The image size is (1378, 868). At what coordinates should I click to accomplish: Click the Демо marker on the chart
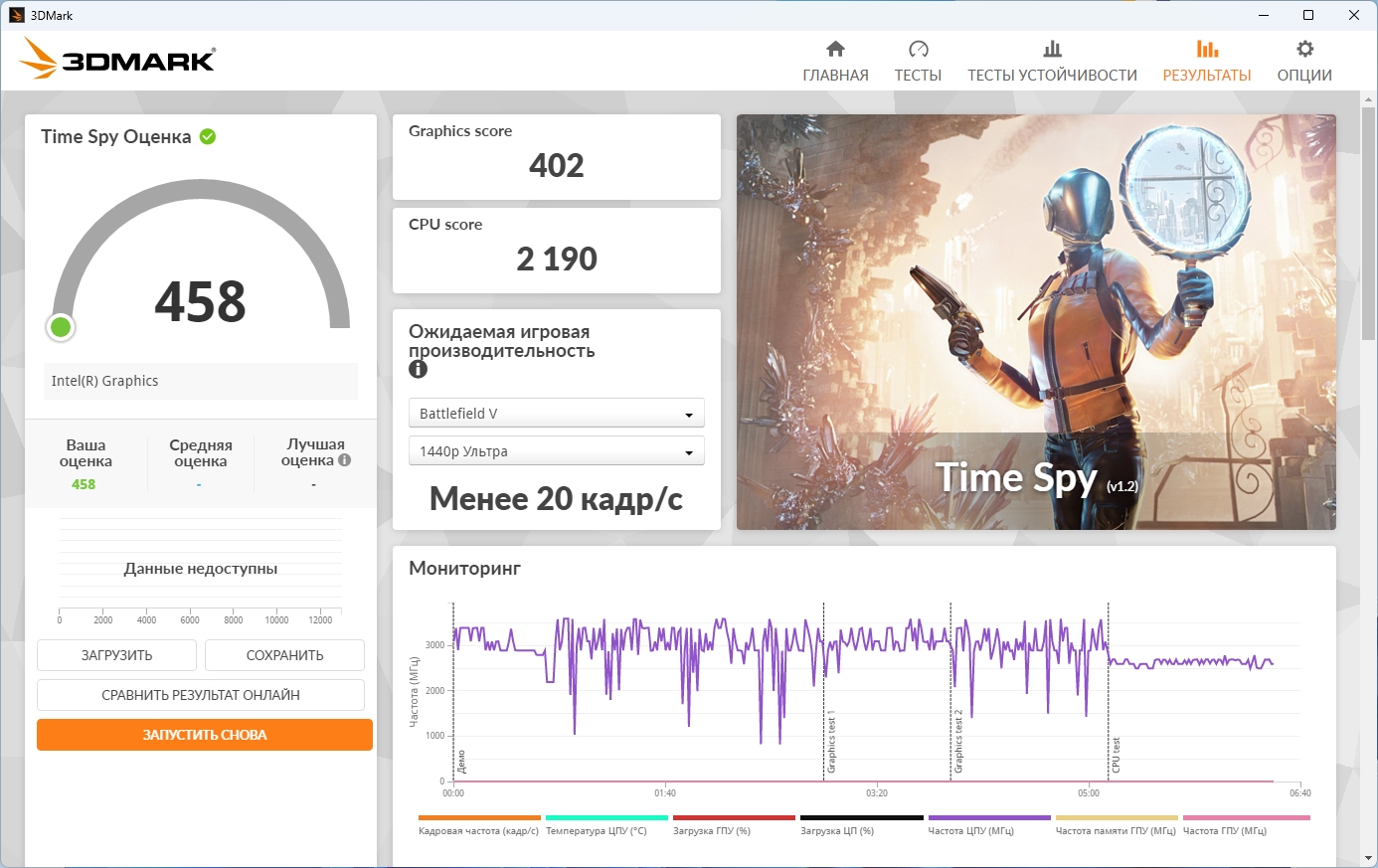[x=460, y=762]
